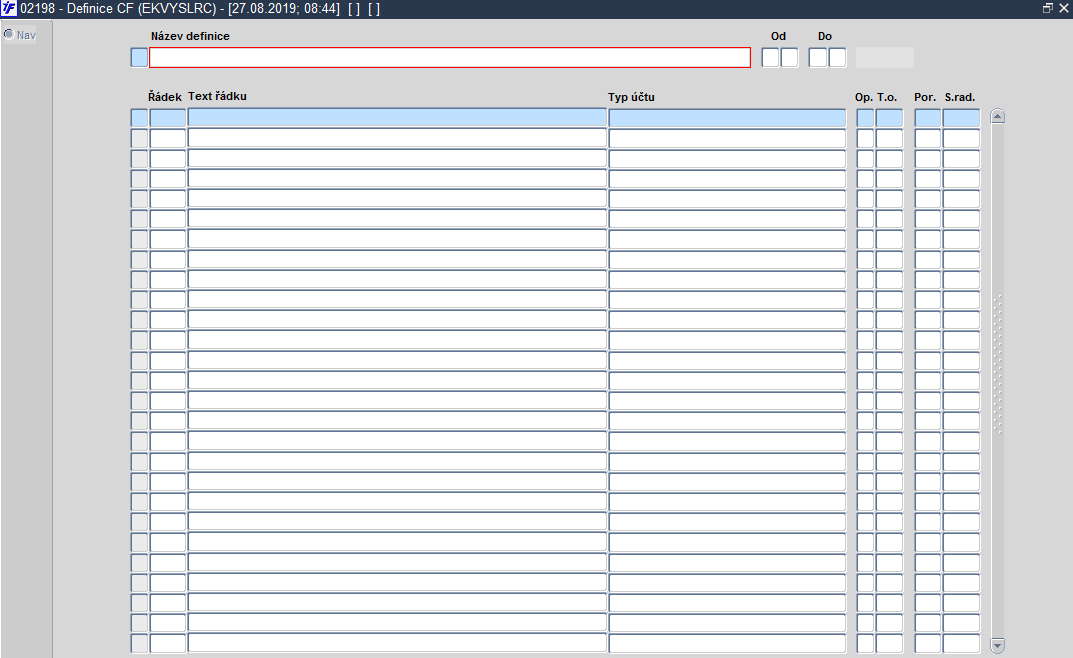Click the highlighted first-row Text řádku cell
Image resolution: width=1073 pixels, height=658 pixels.
point(397,118)
